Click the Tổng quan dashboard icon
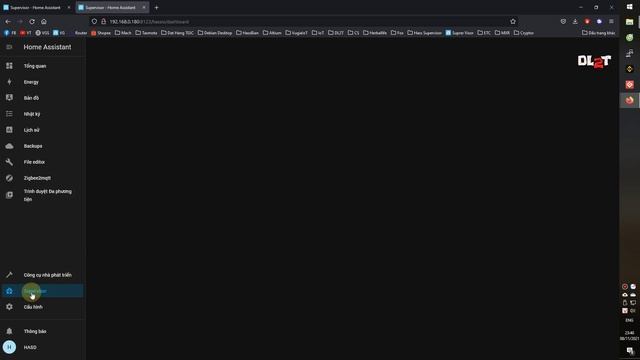The image size is (640, 360). (x=9, y=66)
